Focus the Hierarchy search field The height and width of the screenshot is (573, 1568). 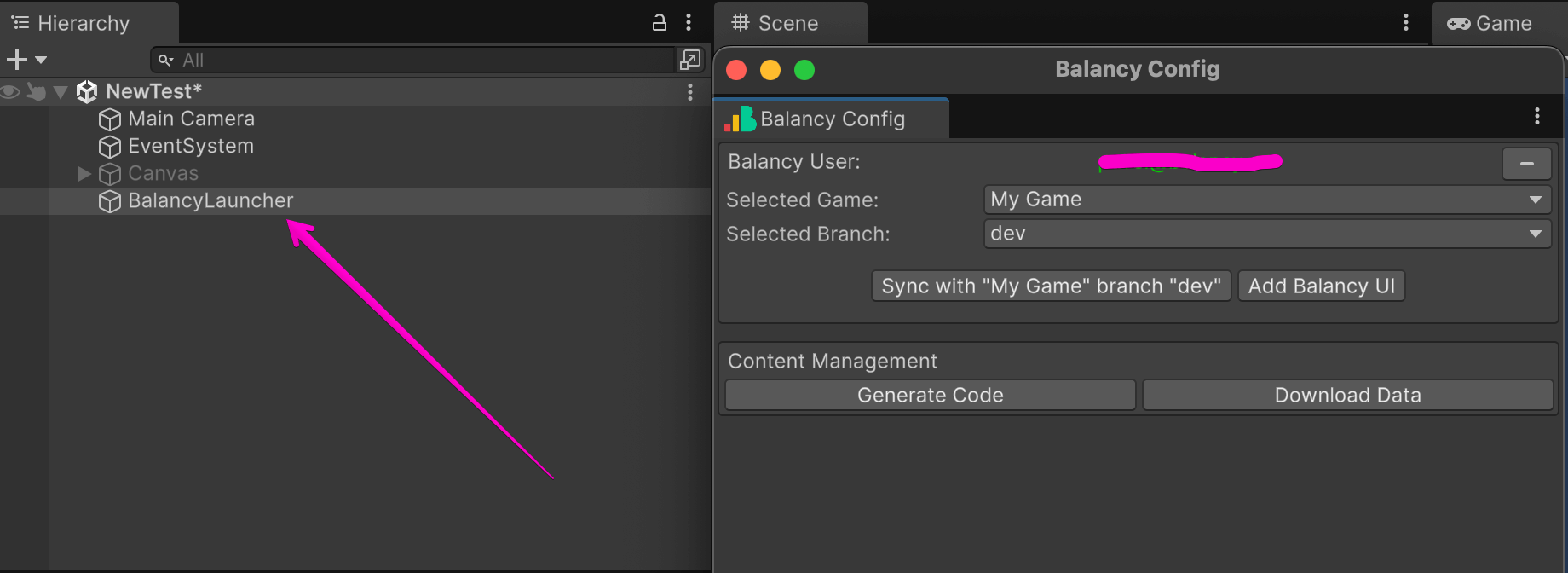coord(412,60)
